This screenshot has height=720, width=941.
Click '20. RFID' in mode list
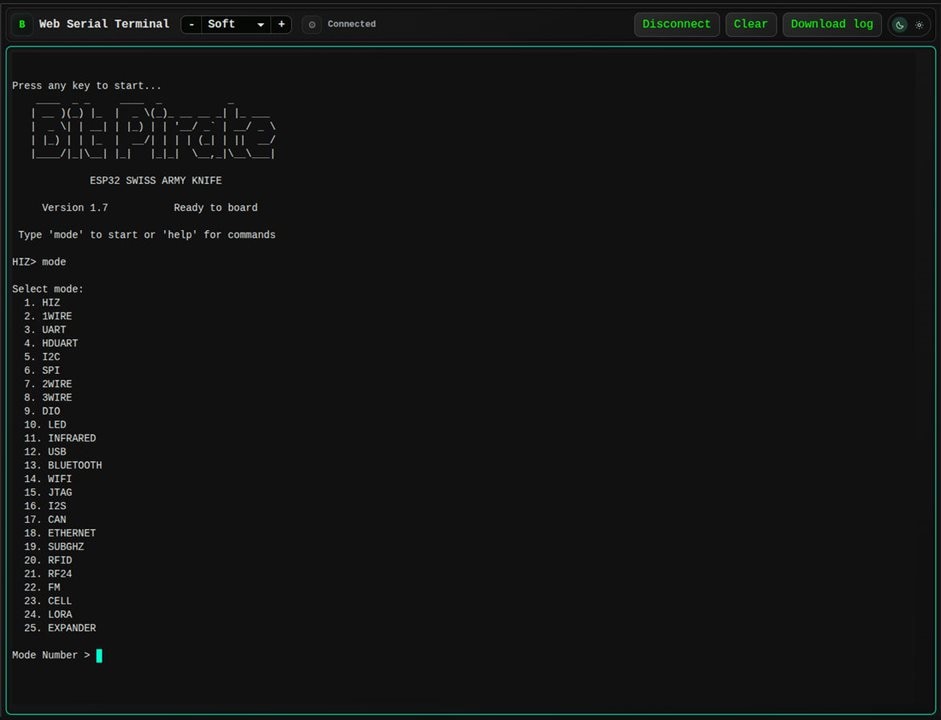(x=48, y=560)
